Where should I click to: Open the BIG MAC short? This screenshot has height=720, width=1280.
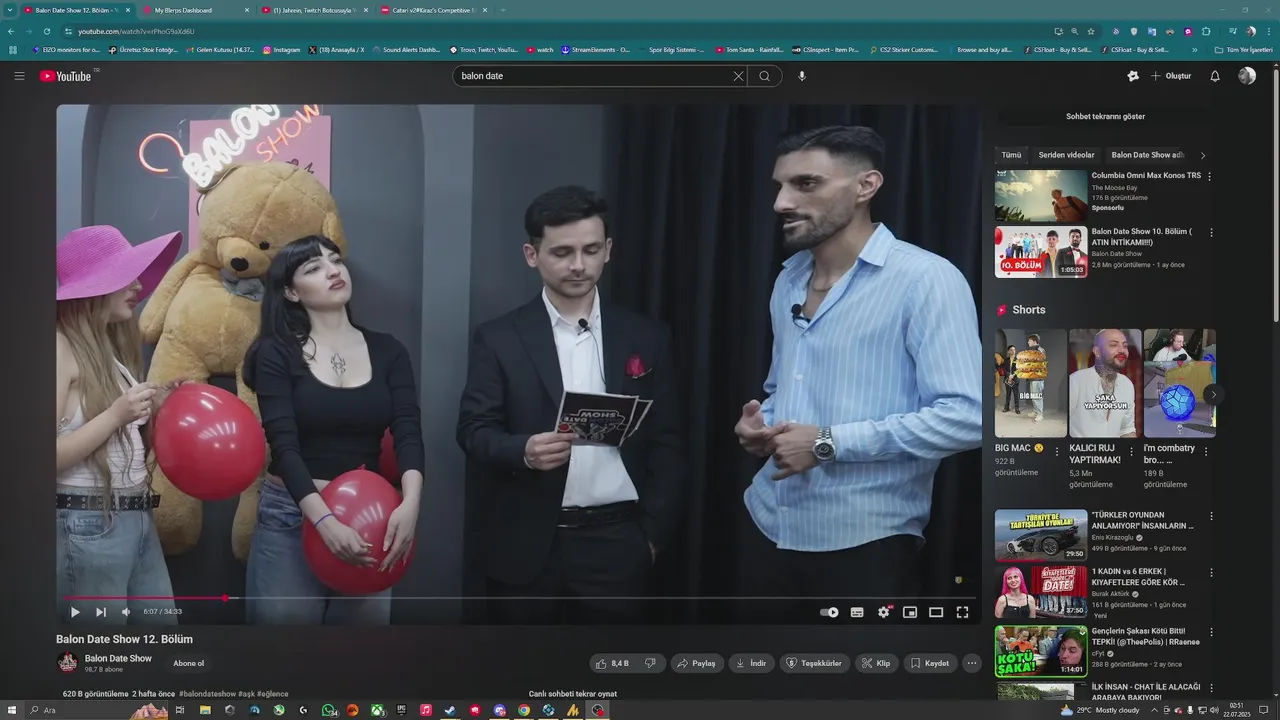(1031, 383)
